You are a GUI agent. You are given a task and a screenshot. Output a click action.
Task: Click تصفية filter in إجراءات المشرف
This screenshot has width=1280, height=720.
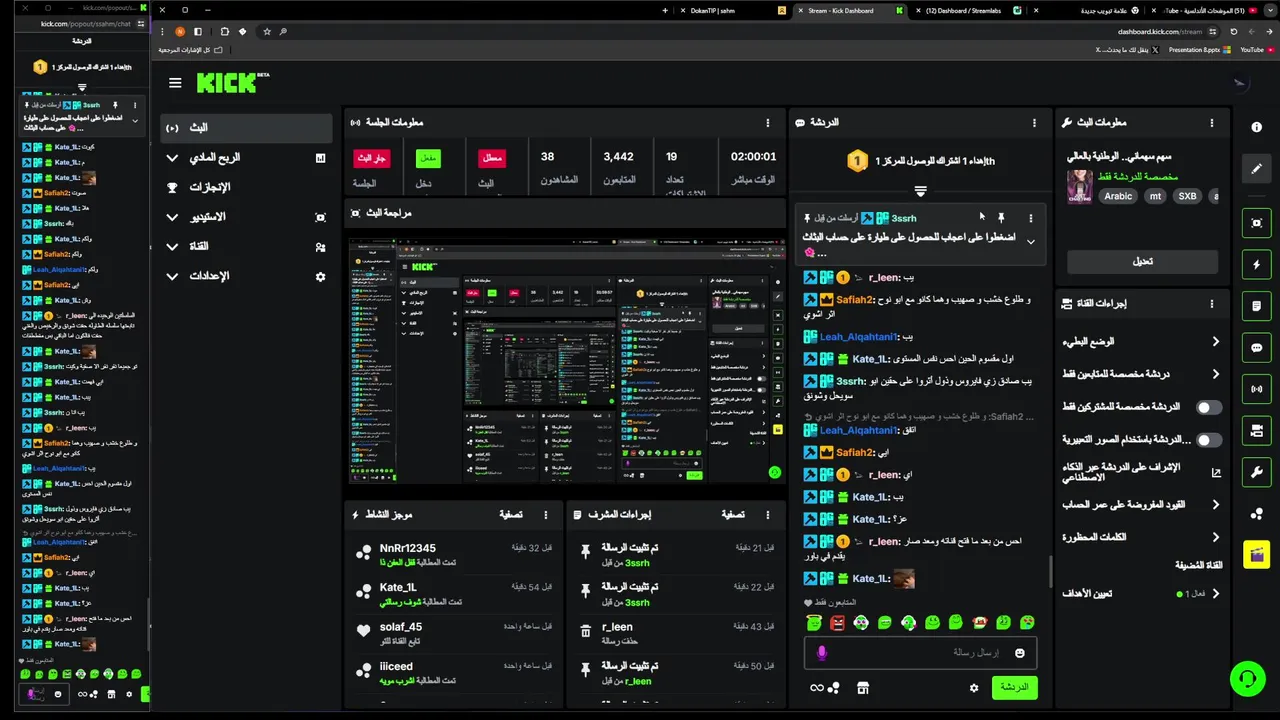[x=733, y=514]
